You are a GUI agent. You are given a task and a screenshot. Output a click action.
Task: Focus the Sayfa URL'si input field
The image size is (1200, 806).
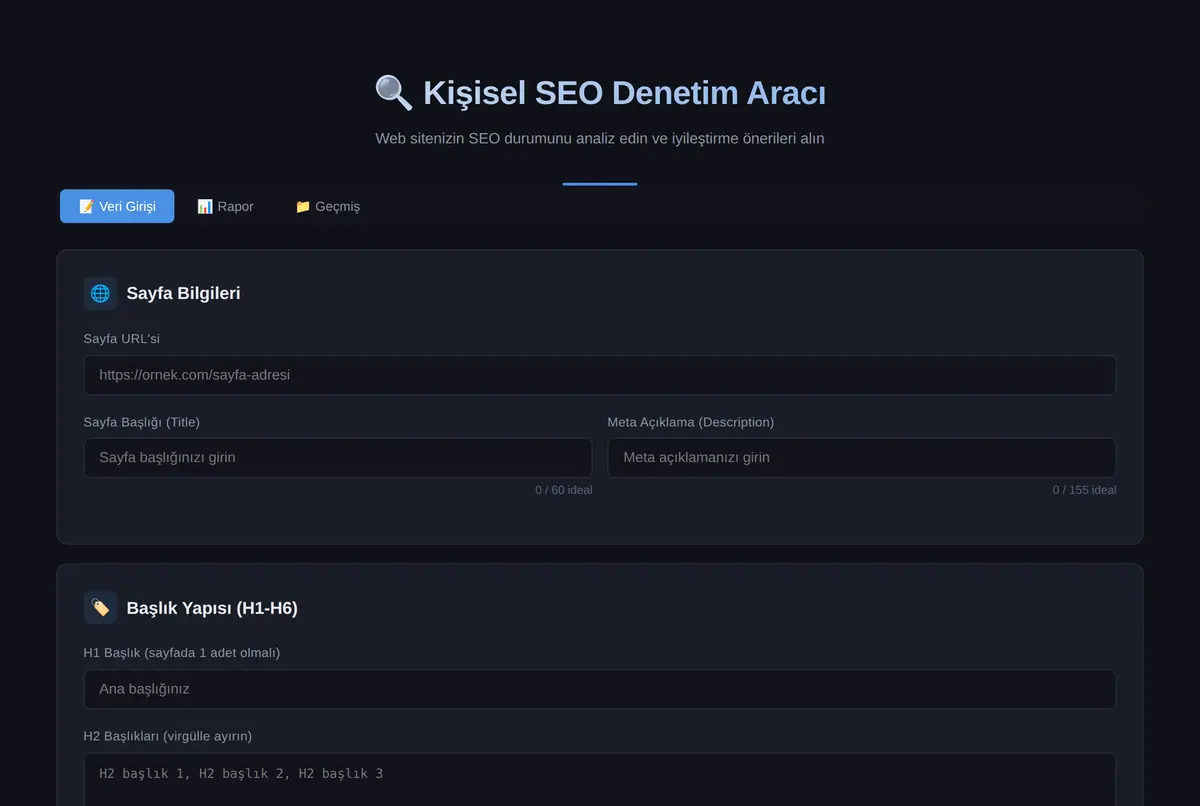tap(600, 375)
